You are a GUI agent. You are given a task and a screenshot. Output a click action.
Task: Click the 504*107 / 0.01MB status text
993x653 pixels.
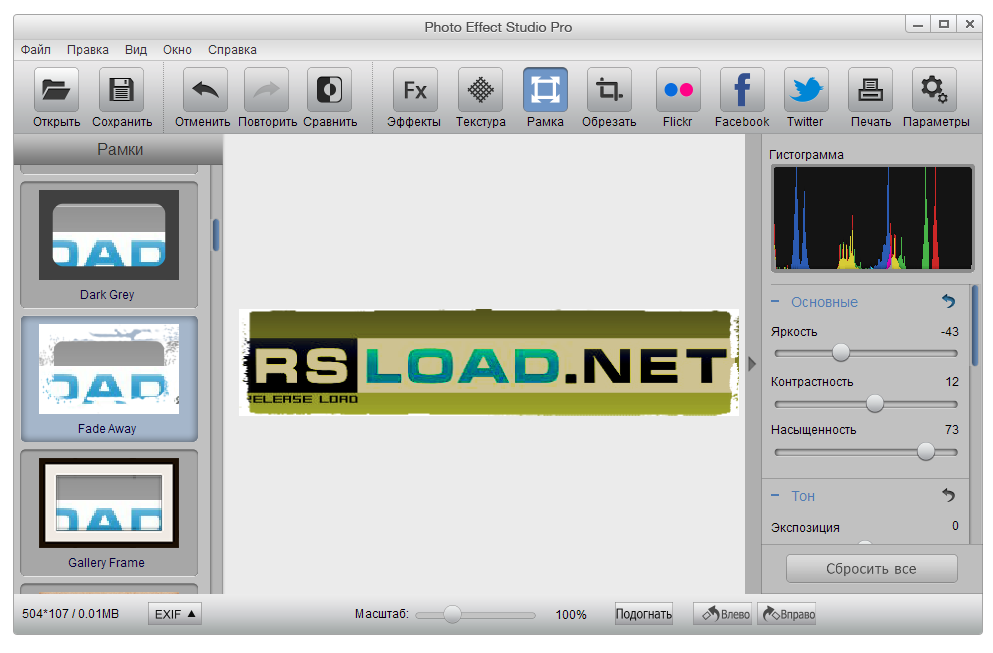(70, 614)
